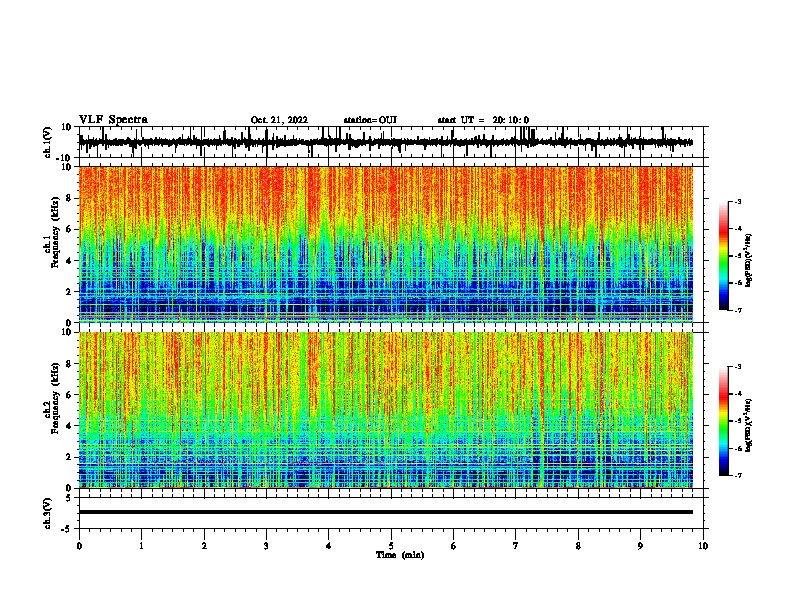Click the ch.2 spectrogram color scale bar

pyautogui.click(x=724, y=421)
